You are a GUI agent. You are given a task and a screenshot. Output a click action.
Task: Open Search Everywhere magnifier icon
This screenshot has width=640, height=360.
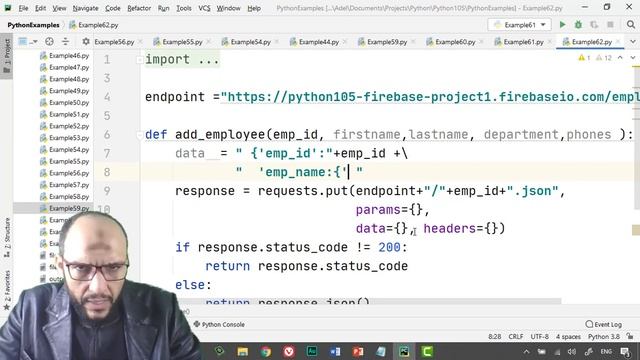tap(631, 25)
